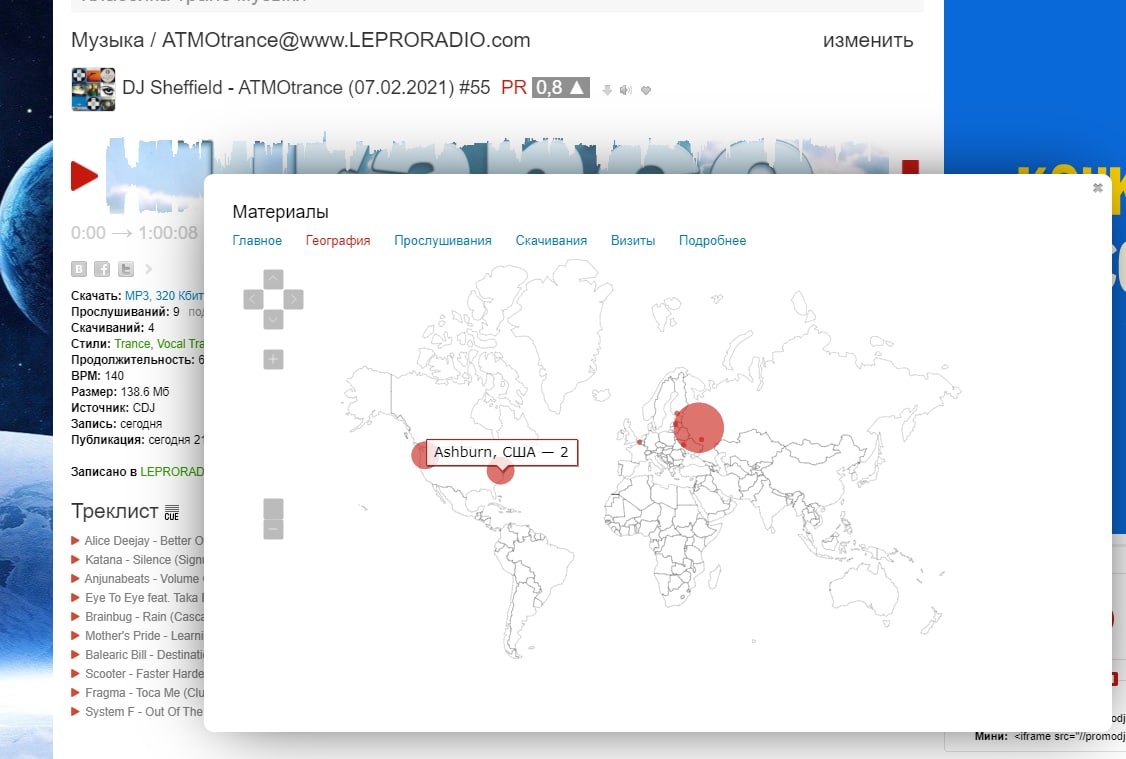Click the 1:00:08 duration time
This screenshot has width=1126, height=759.
click(x=168, y=233)
